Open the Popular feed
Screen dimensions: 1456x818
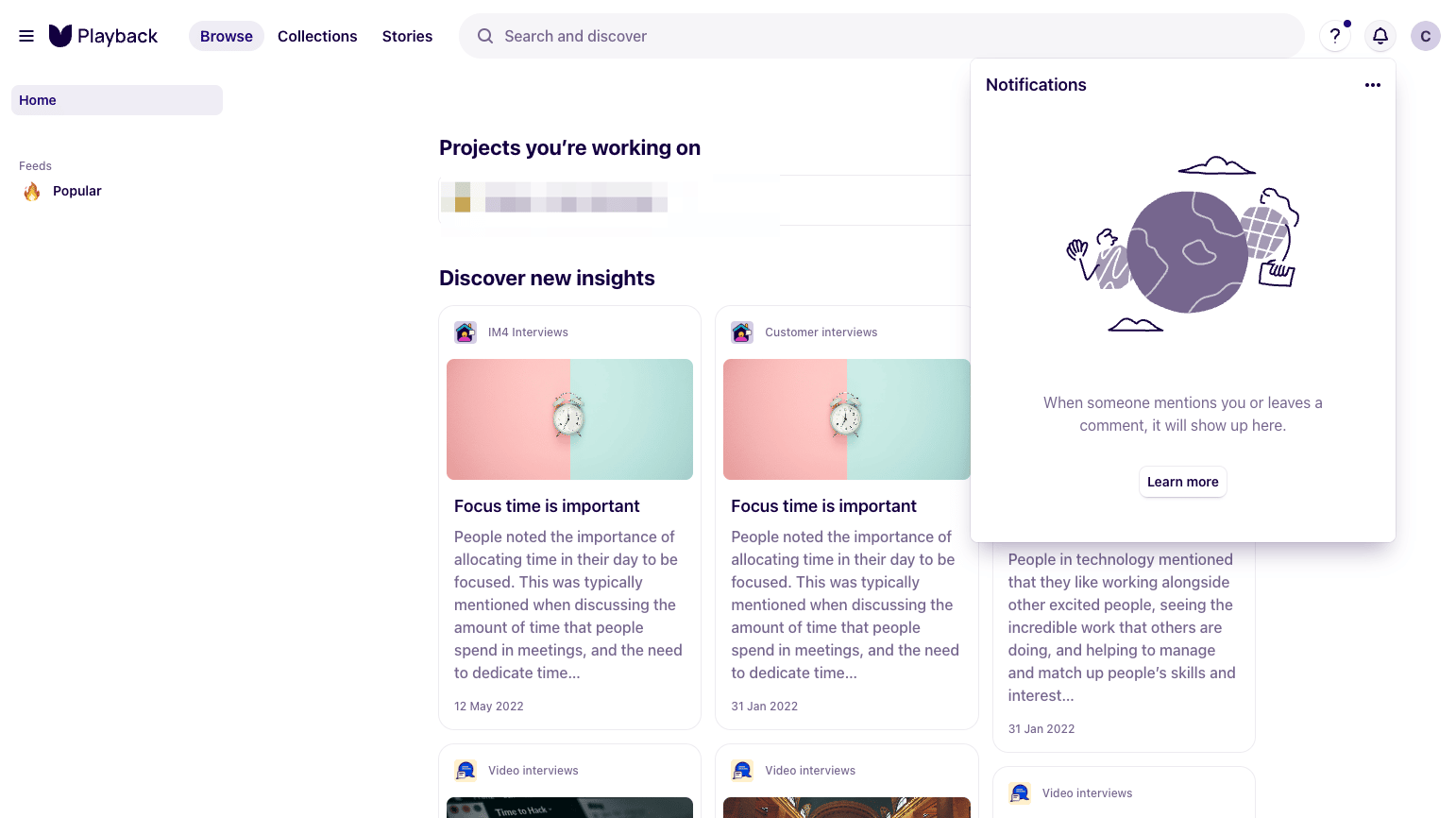coord(76,191)
